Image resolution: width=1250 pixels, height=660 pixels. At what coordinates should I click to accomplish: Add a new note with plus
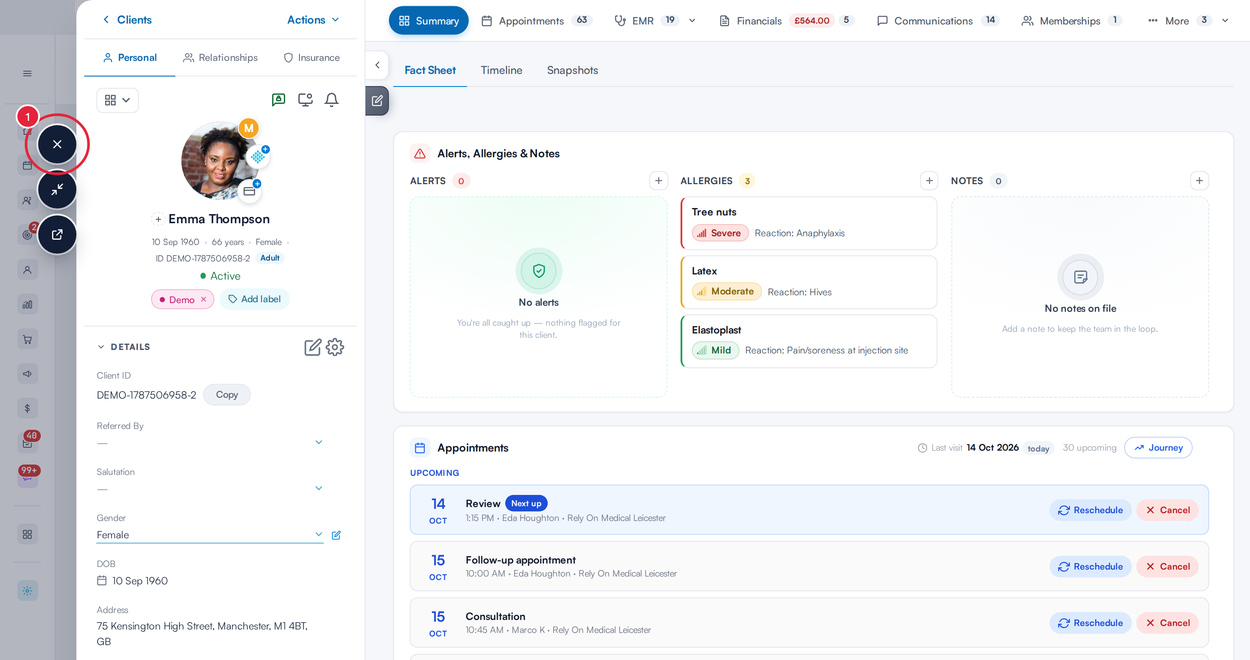click(x=1199, y=181)
